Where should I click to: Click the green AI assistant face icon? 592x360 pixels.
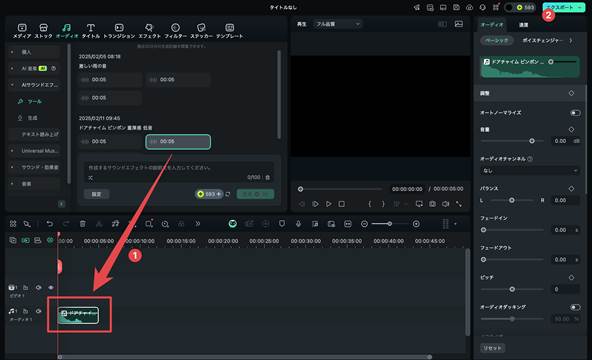[x=233, y=224]
